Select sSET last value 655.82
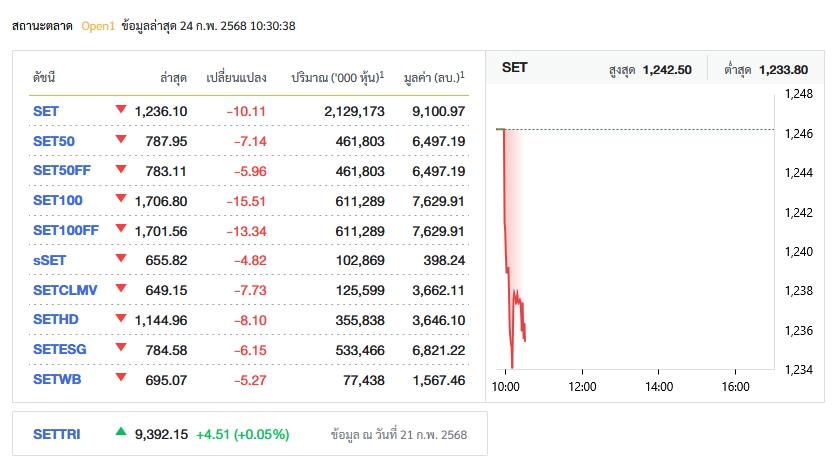 pyautogui.click(x=166, y=260)
